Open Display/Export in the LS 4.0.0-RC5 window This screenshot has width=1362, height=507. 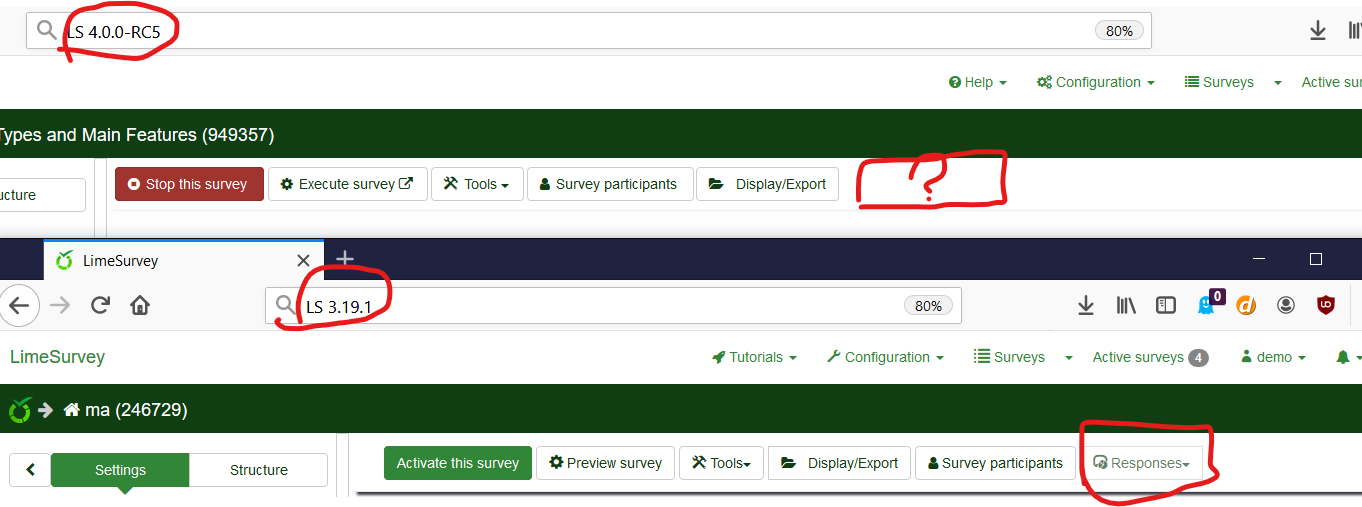click(x=767, y=184)
